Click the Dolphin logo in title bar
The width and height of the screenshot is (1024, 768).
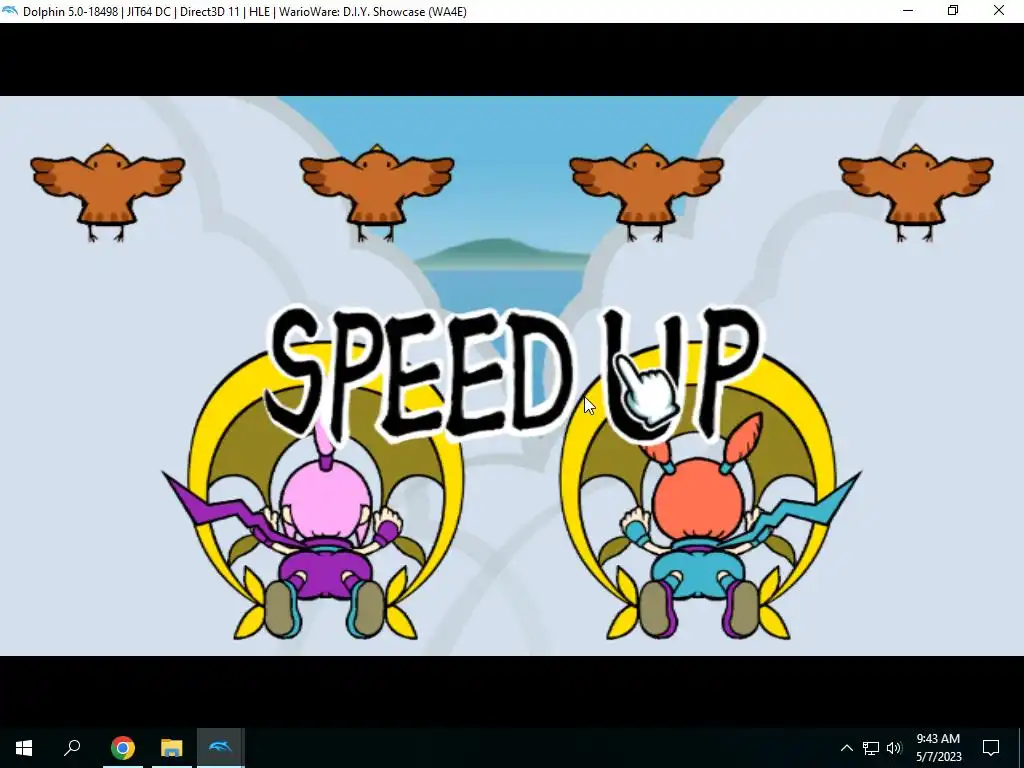pyautogui.click(x=10, y=11)
